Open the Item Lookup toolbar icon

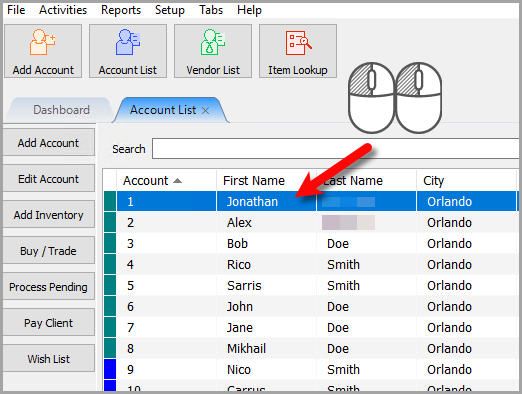pyautogui.click(x=298, y=51)
